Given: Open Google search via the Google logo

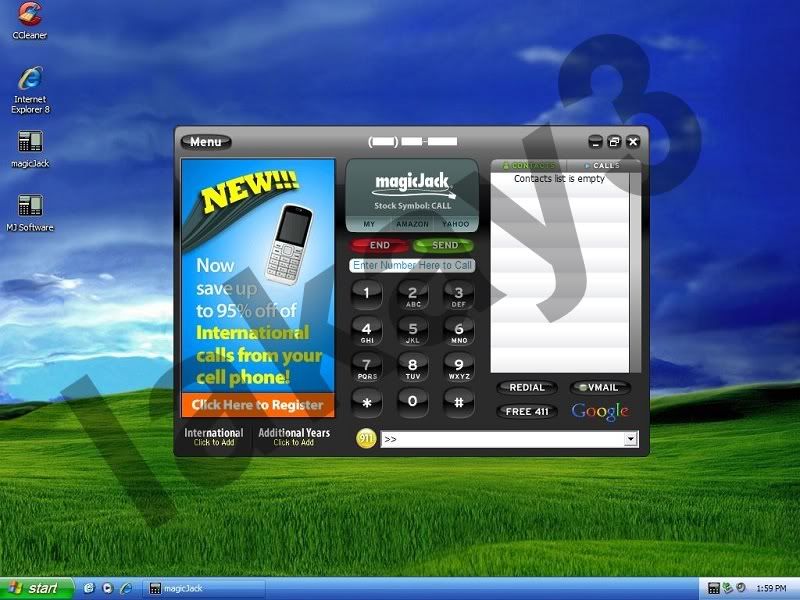Looking at the screenshot, I should (601, 410).
